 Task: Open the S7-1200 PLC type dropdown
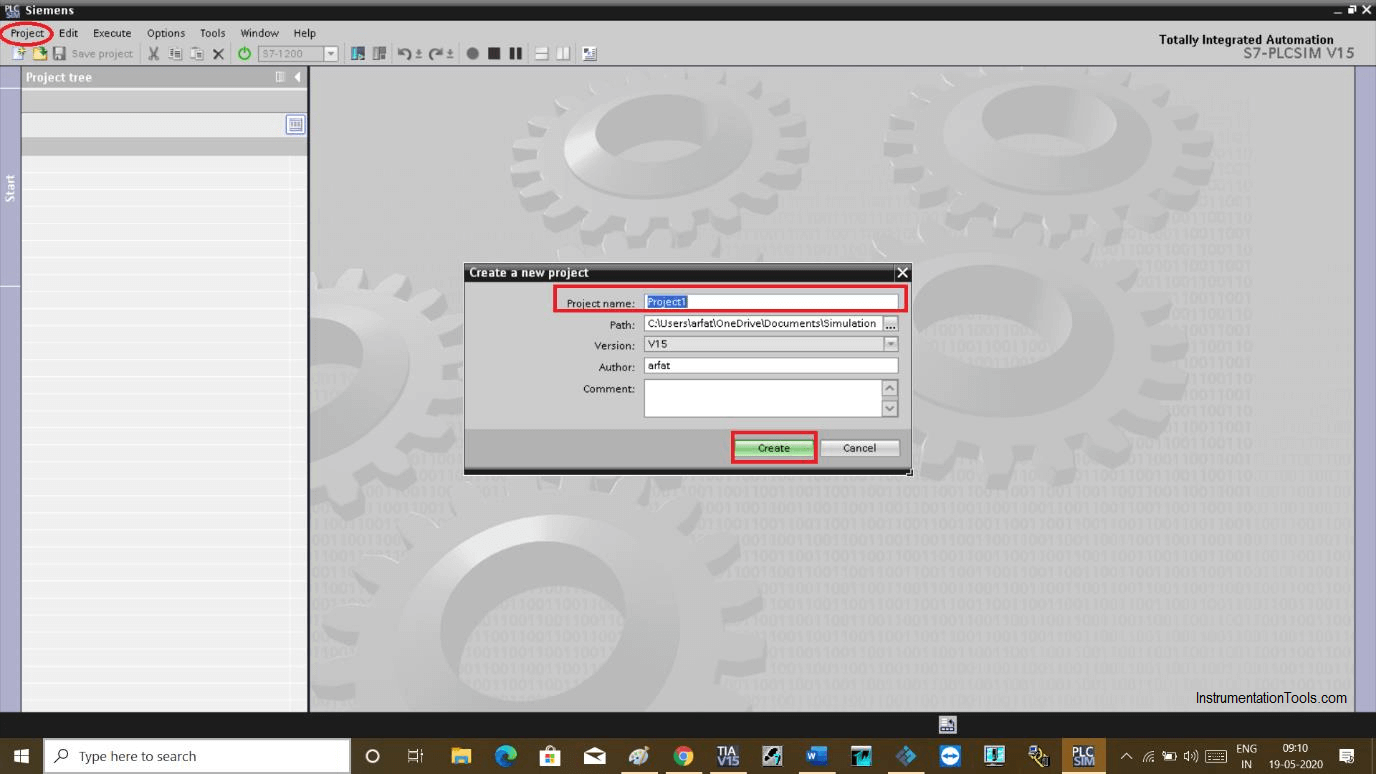(331, 54)
